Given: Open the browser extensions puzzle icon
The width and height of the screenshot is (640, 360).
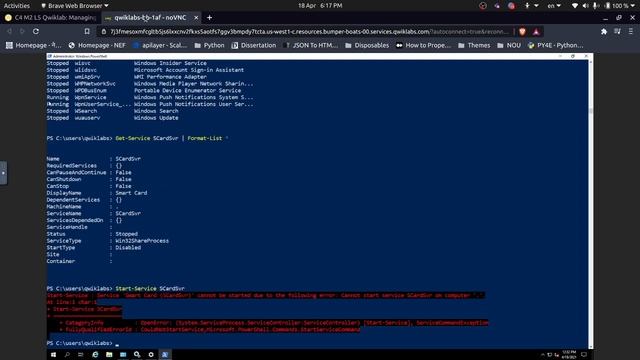Looking at the screenshot, I should coord(604,31).
